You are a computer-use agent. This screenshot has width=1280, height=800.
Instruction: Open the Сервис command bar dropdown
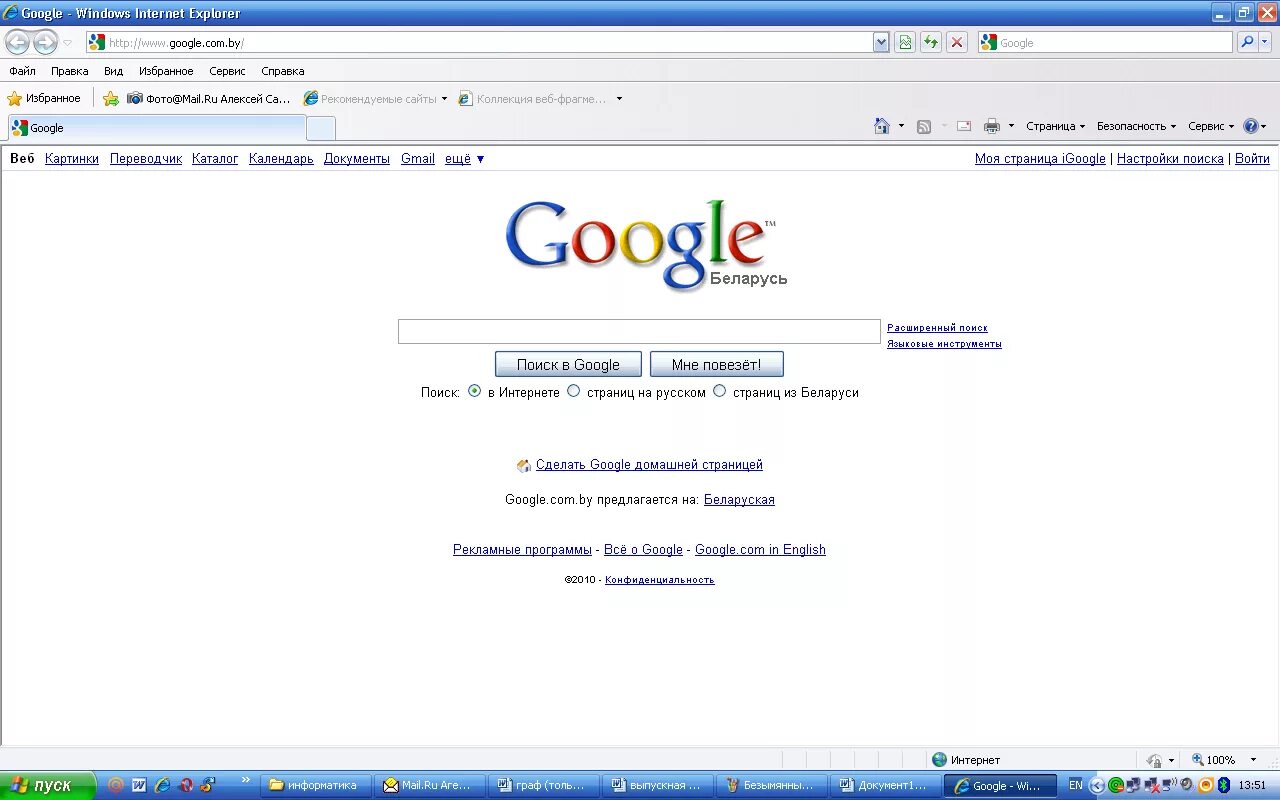pyautogui.click(x=1211, y=126)
